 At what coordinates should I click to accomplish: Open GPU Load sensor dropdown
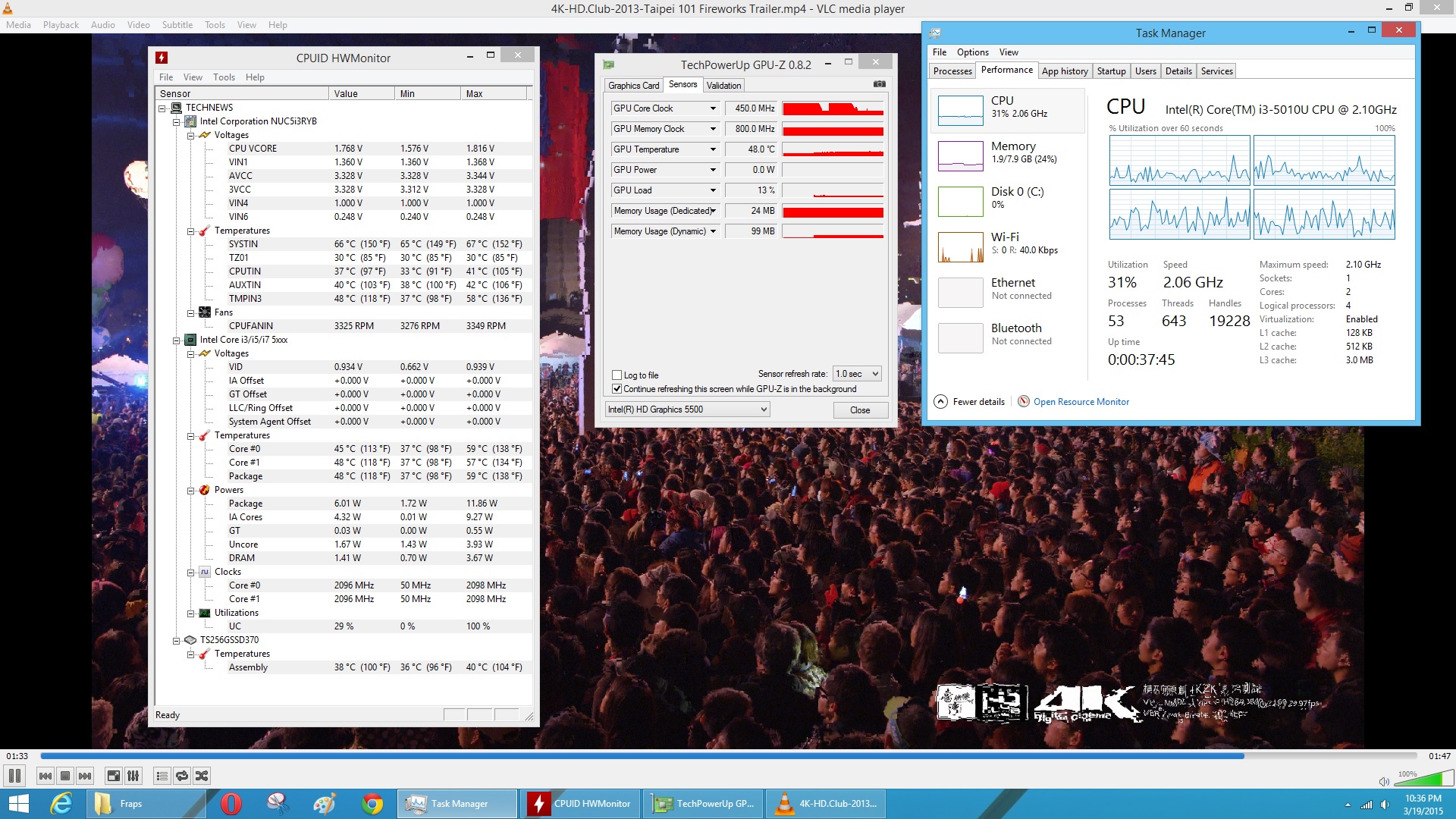click(x=713, y=190)
